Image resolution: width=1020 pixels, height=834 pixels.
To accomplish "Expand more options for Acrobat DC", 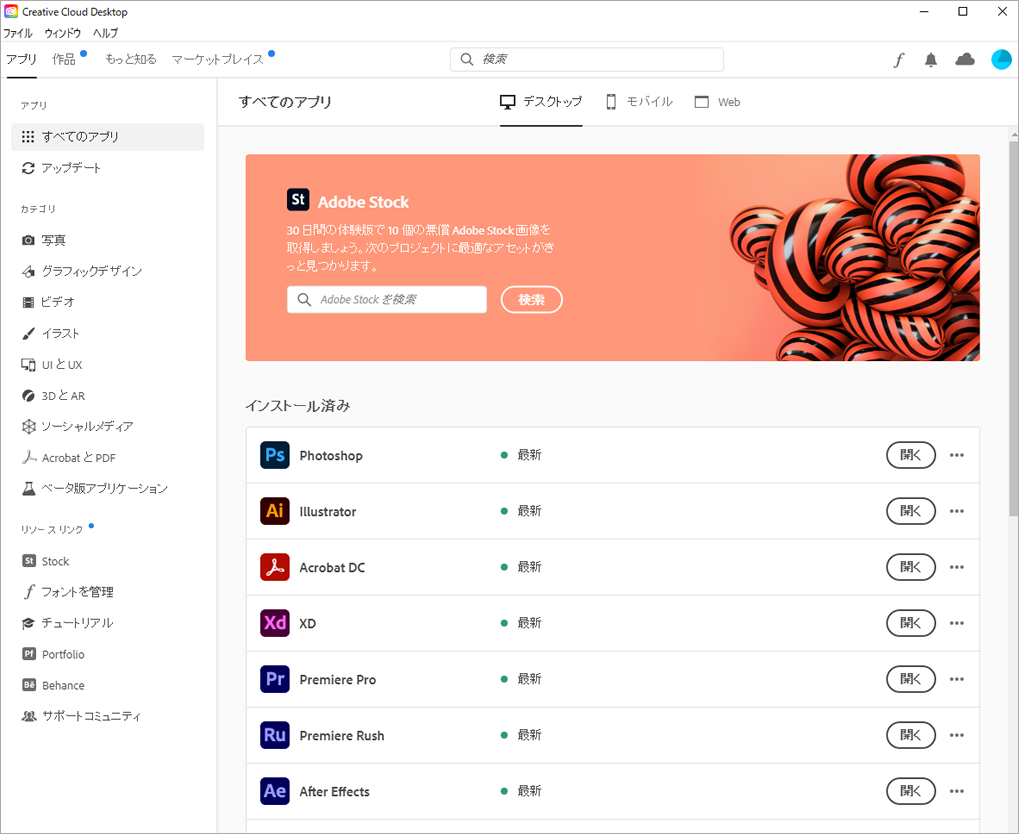I will point(956,567).
